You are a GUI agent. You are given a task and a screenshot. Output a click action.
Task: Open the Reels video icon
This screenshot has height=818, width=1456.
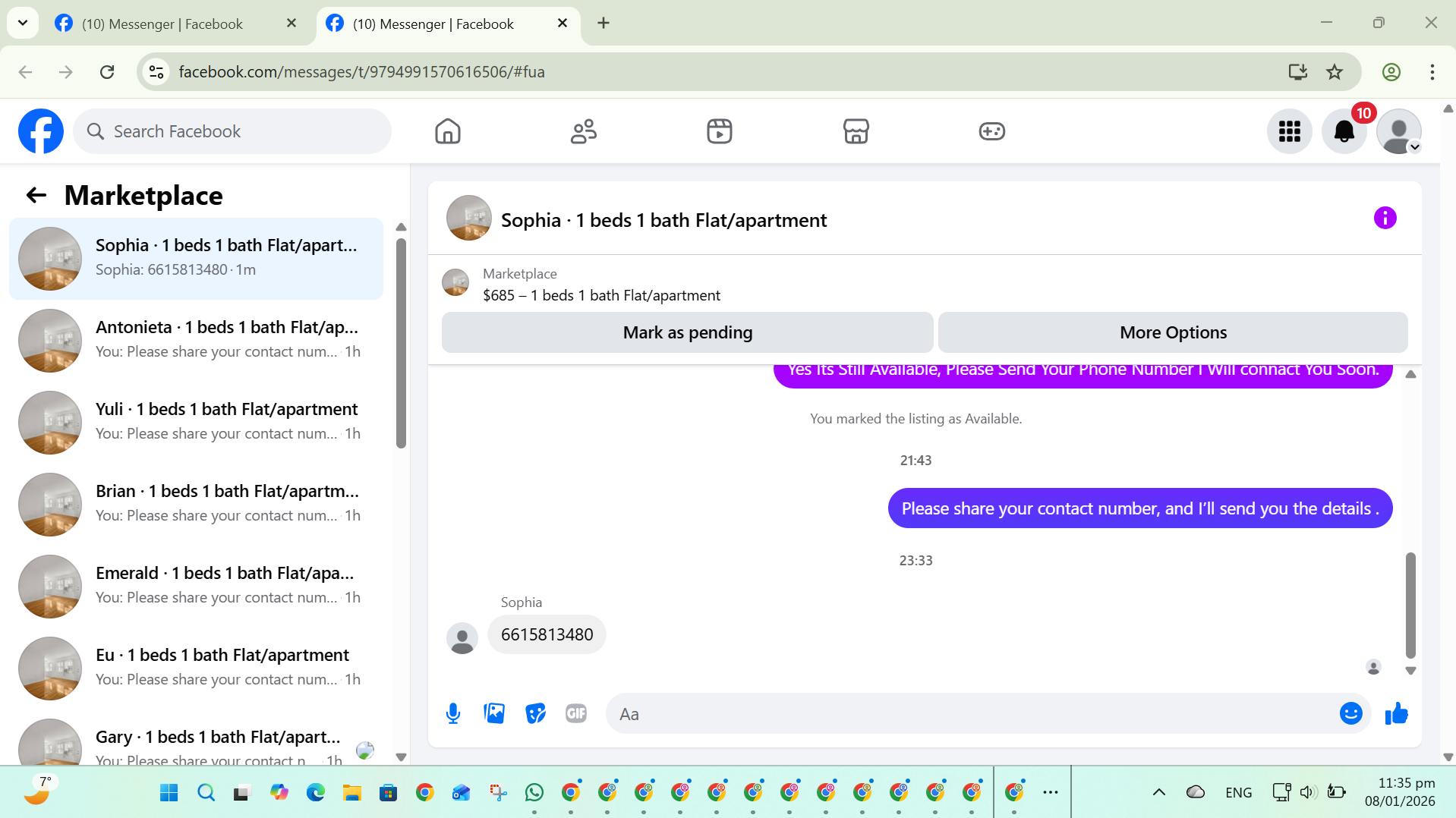pyautogui.click(x=720, y=131)
